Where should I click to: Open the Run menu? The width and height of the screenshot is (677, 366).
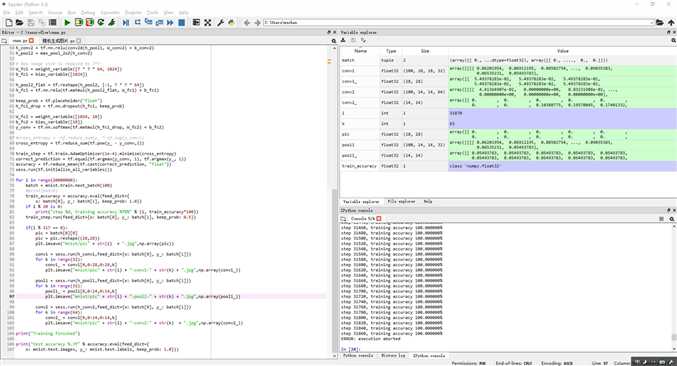tap(72, 13)
